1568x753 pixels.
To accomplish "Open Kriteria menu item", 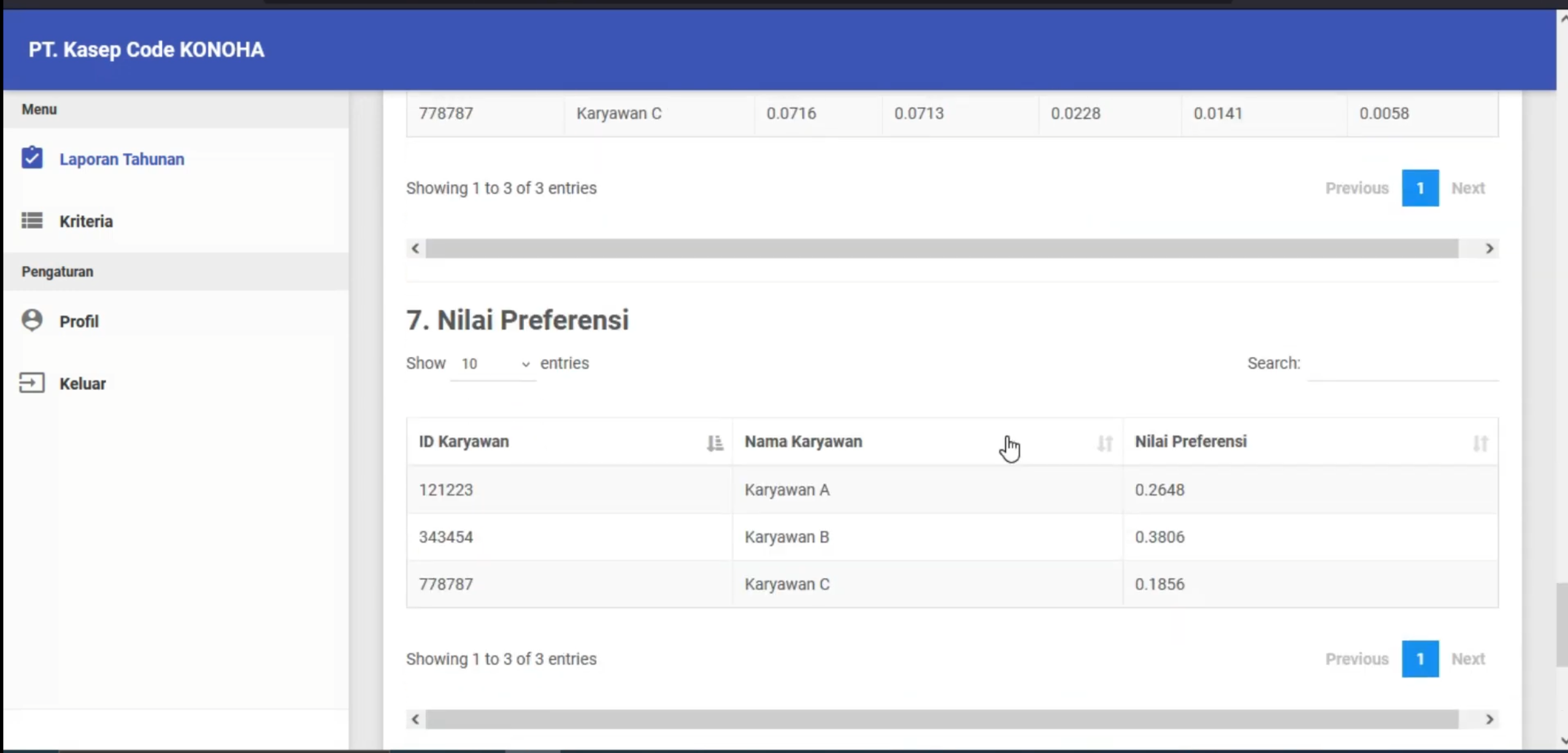I will (176, 221).
